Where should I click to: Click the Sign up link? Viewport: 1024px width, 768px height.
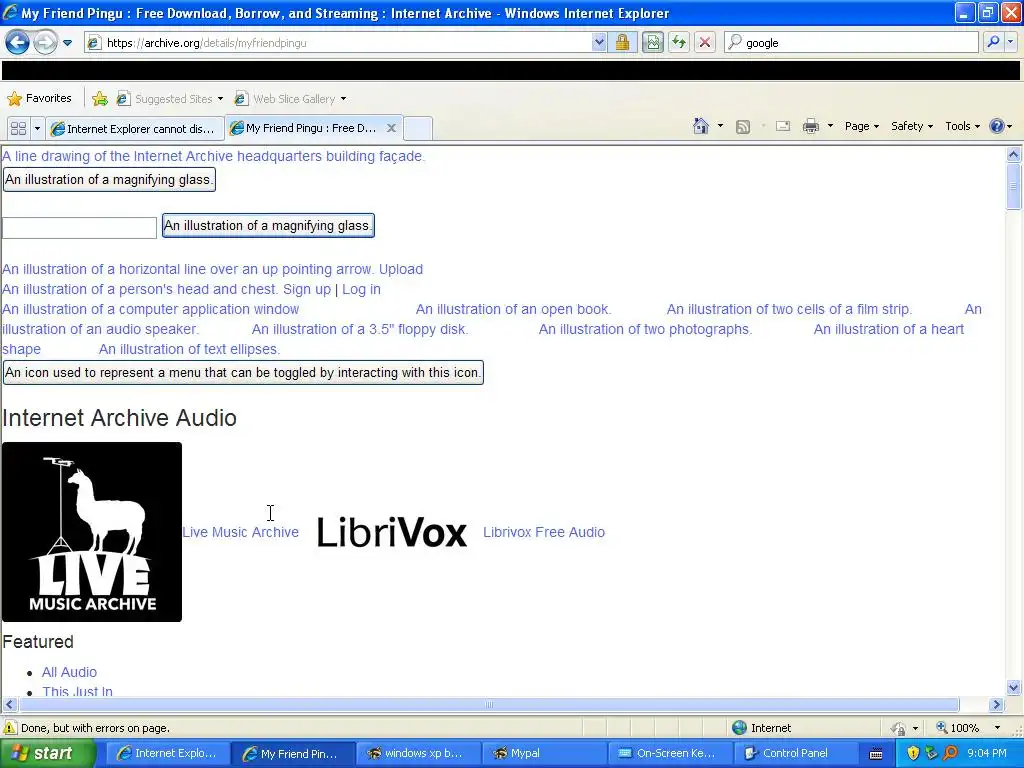point(307,289)
